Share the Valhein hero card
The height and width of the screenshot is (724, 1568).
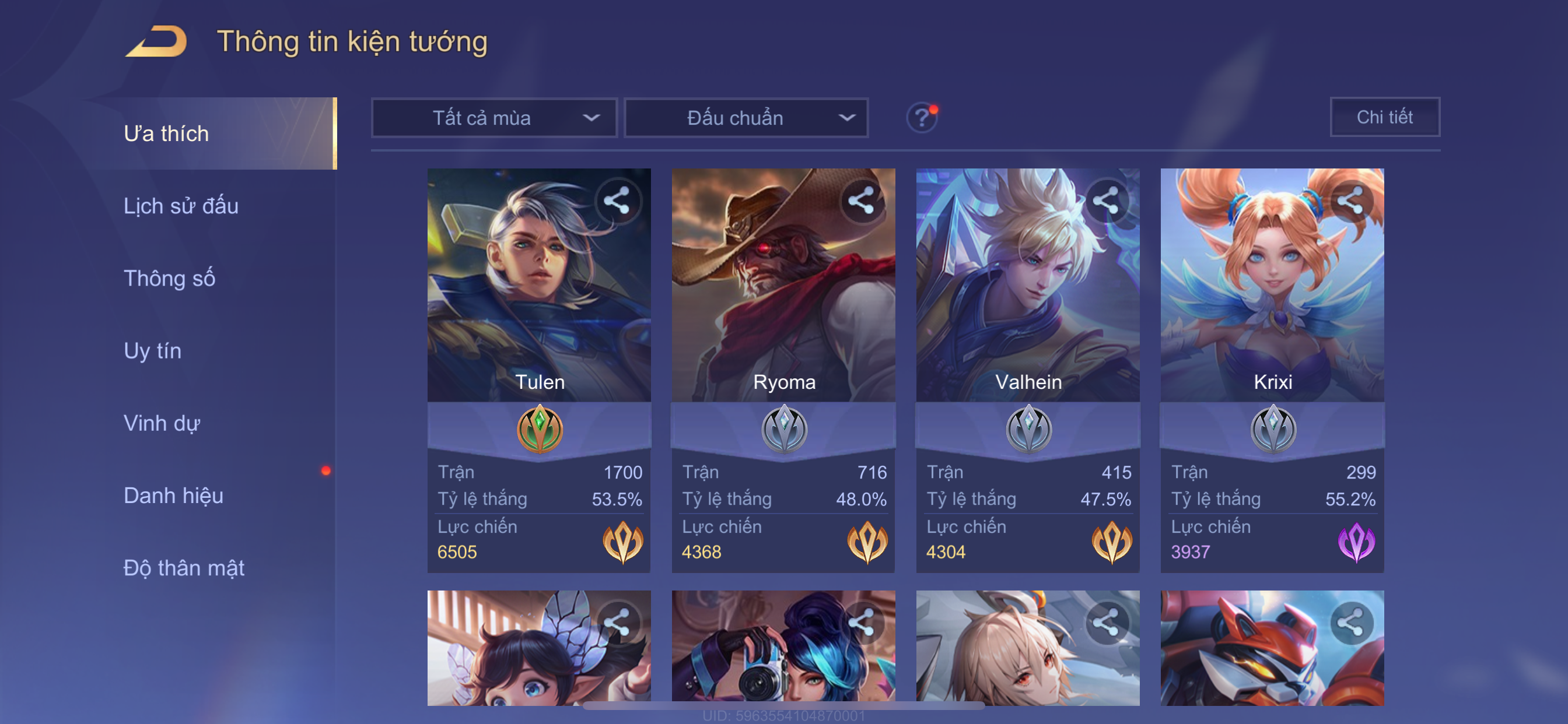pyautogui.click(x=1106, y=200)
